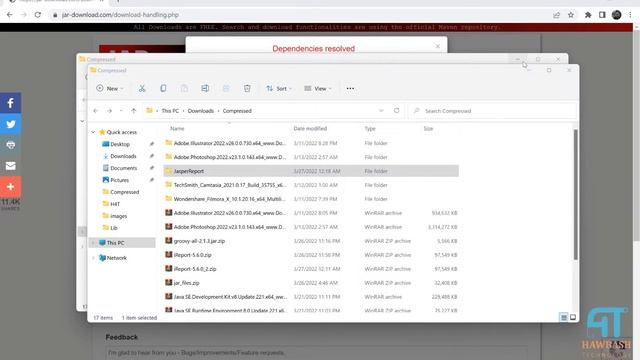The width and height of the screenshot is (640, 360).
Task: Switch to large icons view layout icon
Action: pyautogui.click(x=573, y=317)
